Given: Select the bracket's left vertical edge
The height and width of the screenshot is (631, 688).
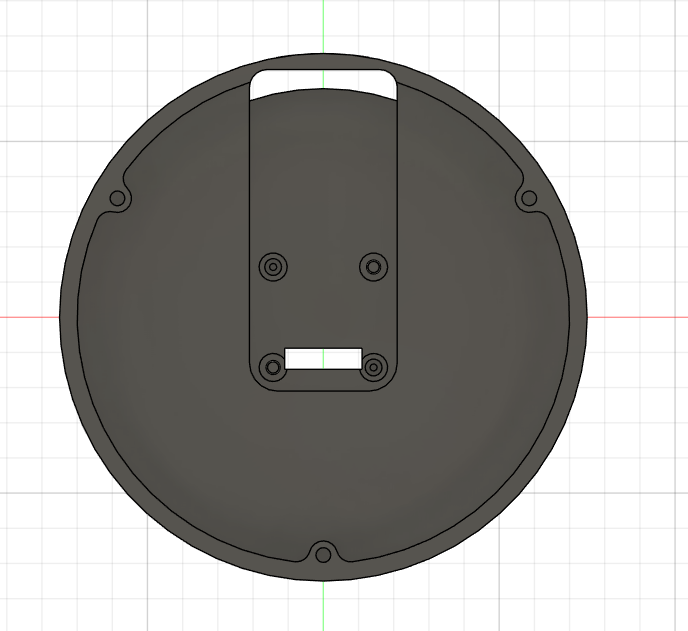Looking at the screenshot, I should pyautogui.click(x=249, y=220).
